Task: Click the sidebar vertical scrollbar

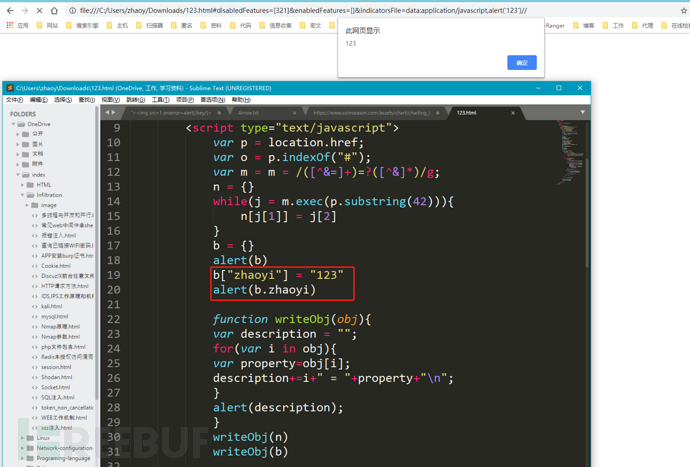Action: pyautogui.click(x=97, y=253)
